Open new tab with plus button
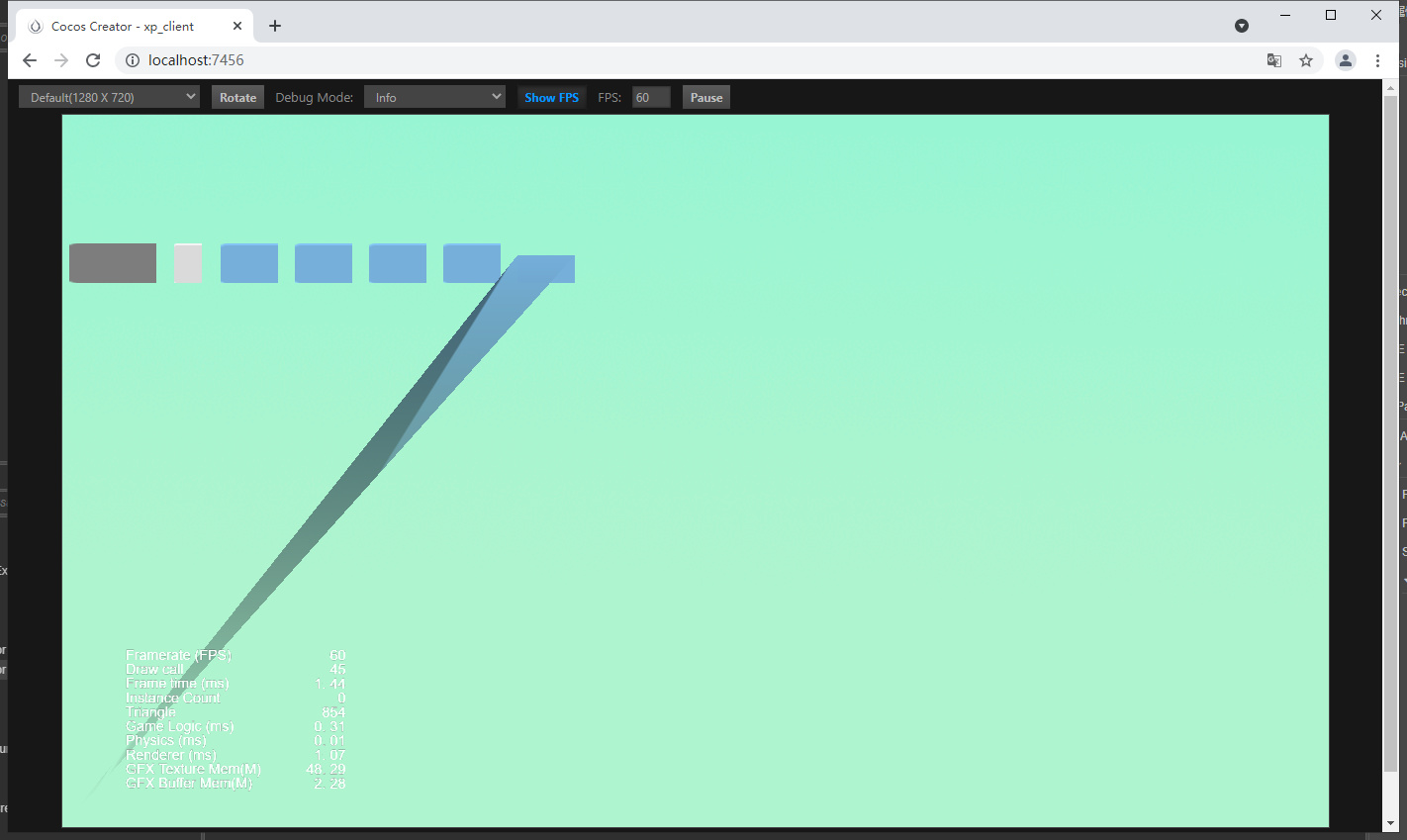 click(275, 26)
